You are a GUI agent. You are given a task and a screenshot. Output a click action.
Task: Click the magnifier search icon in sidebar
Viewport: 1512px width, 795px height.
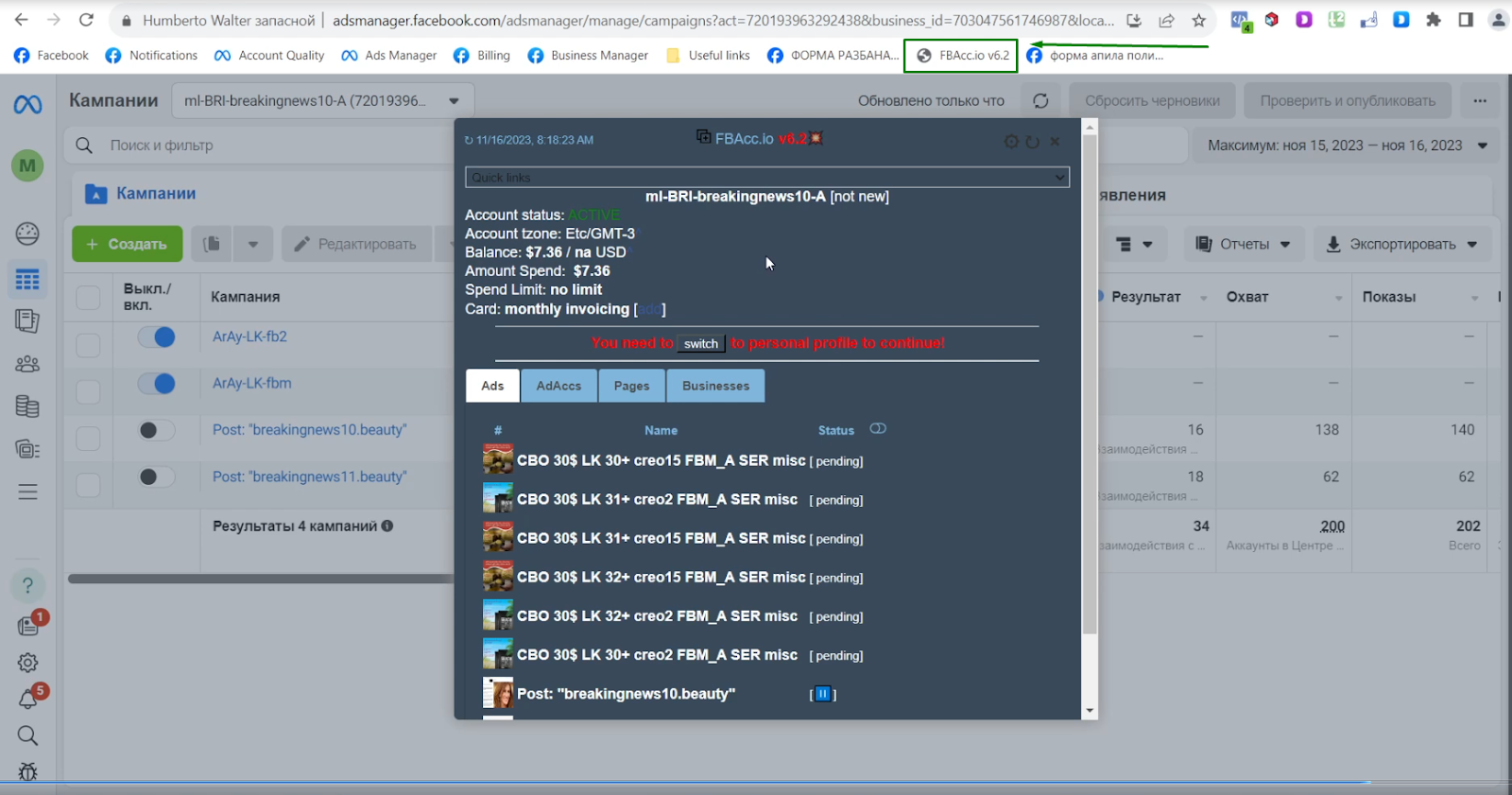[27, 735]
